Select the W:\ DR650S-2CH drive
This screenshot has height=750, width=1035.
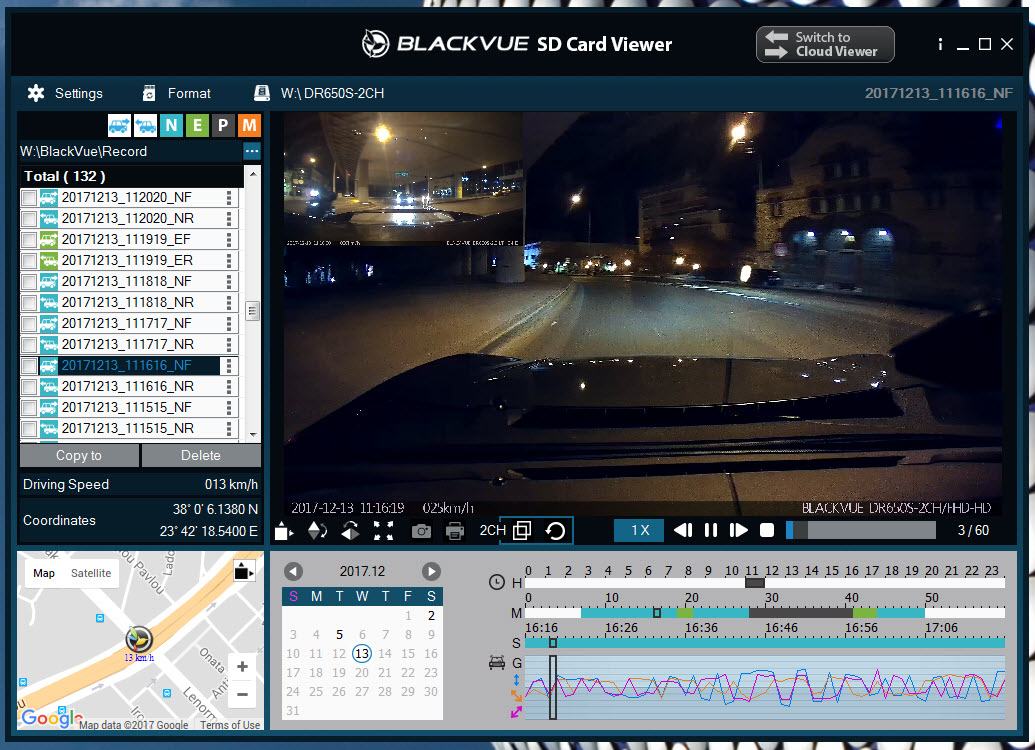coord(319,93)
